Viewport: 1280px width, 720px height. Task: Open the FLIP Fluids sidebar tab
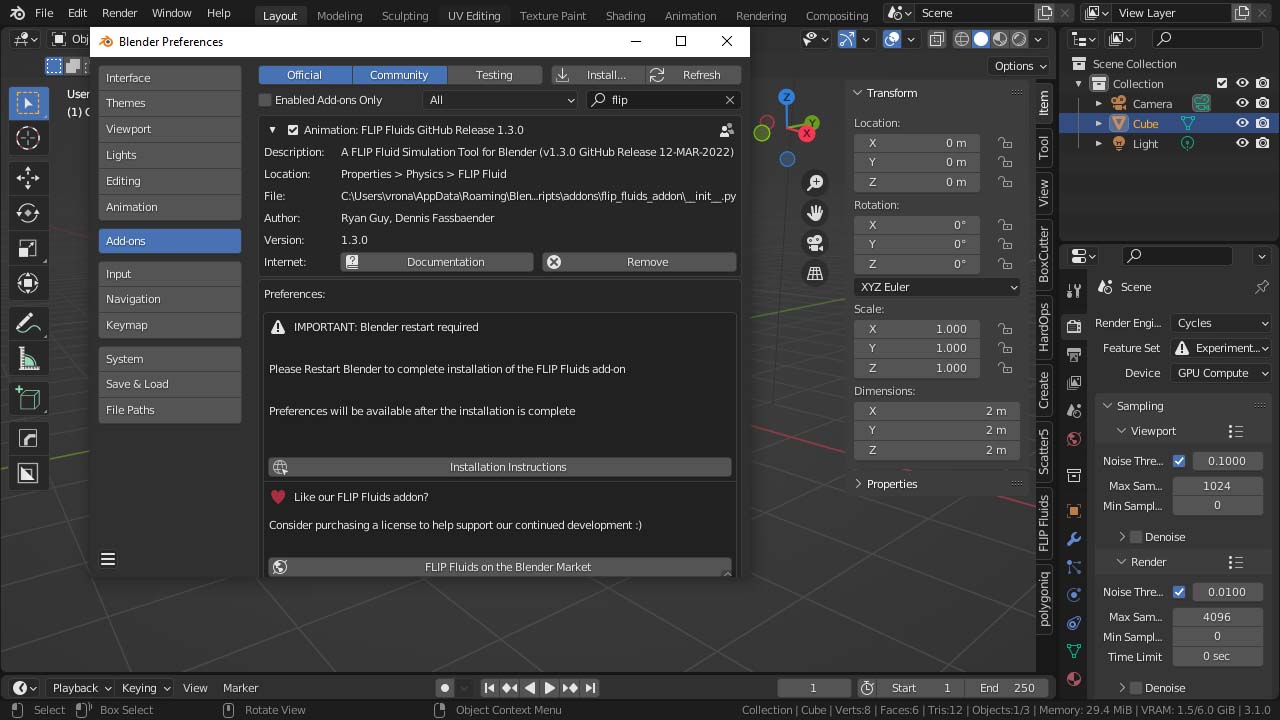coord(1043,523)
